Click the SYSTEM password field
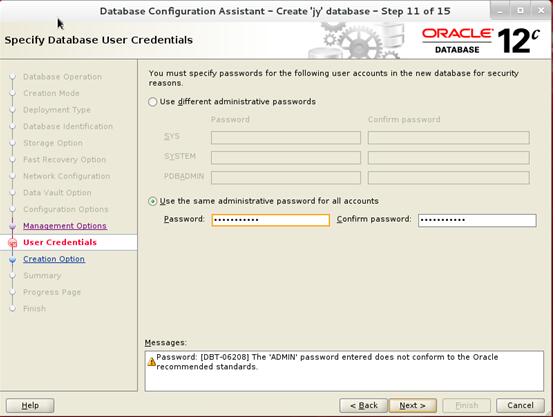The width and height of the screenshot is (555, 417). 286,158
